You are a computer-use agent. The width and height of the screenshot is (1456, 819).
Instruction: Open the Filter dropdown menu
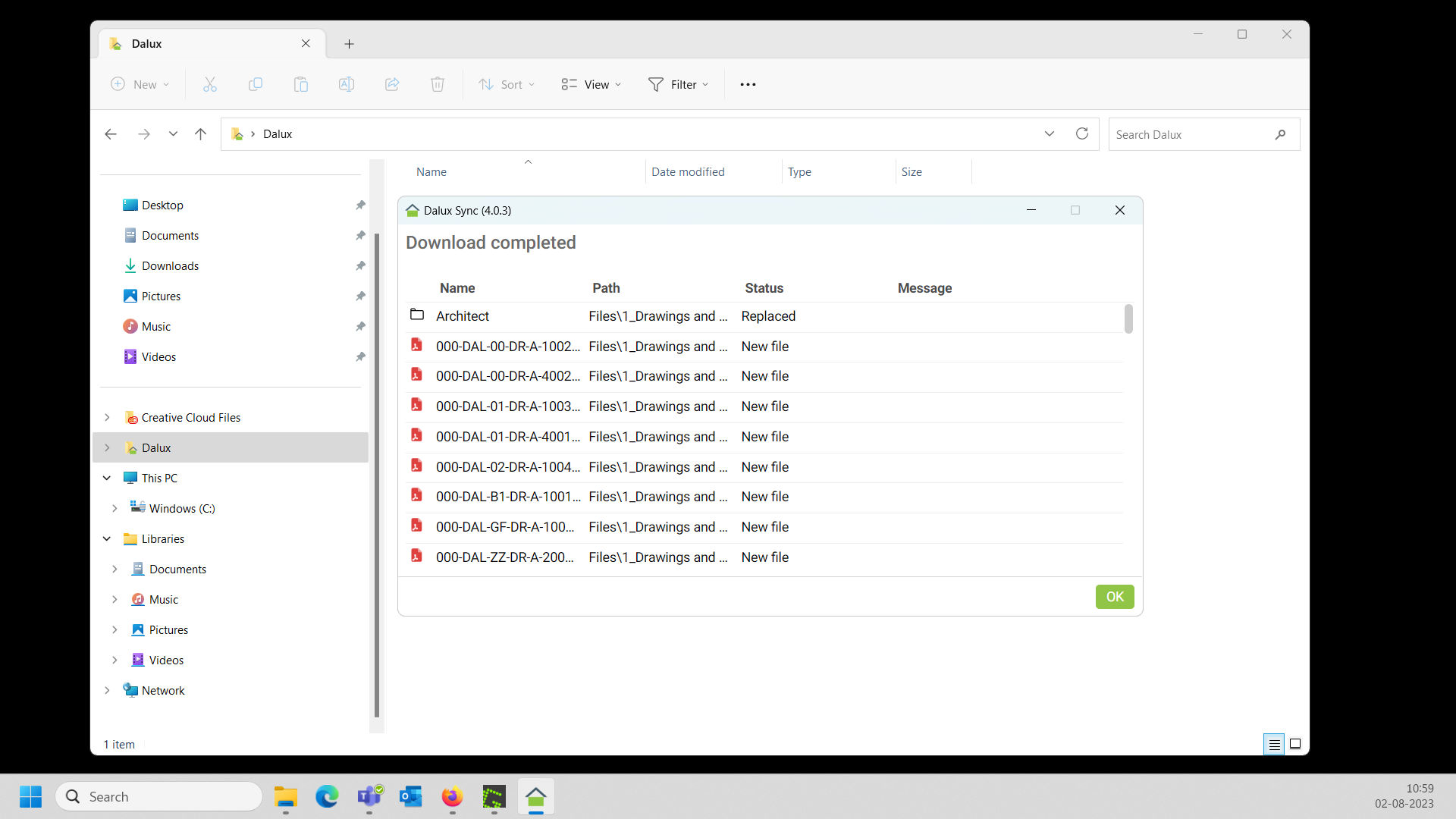pos(678,84)
